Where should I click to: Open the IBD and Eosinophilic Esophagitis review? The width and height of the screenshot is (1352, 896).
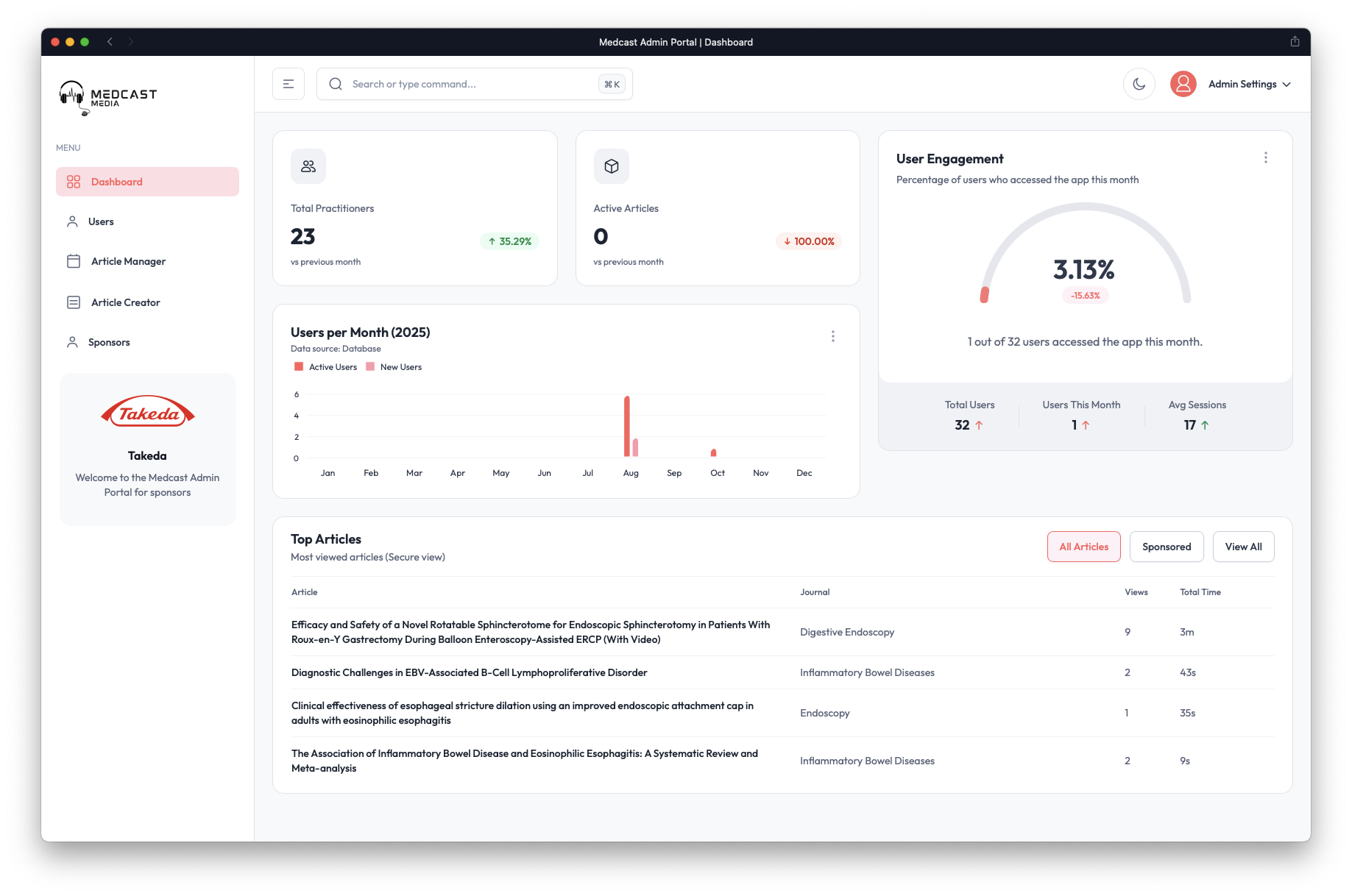[525, 761]
